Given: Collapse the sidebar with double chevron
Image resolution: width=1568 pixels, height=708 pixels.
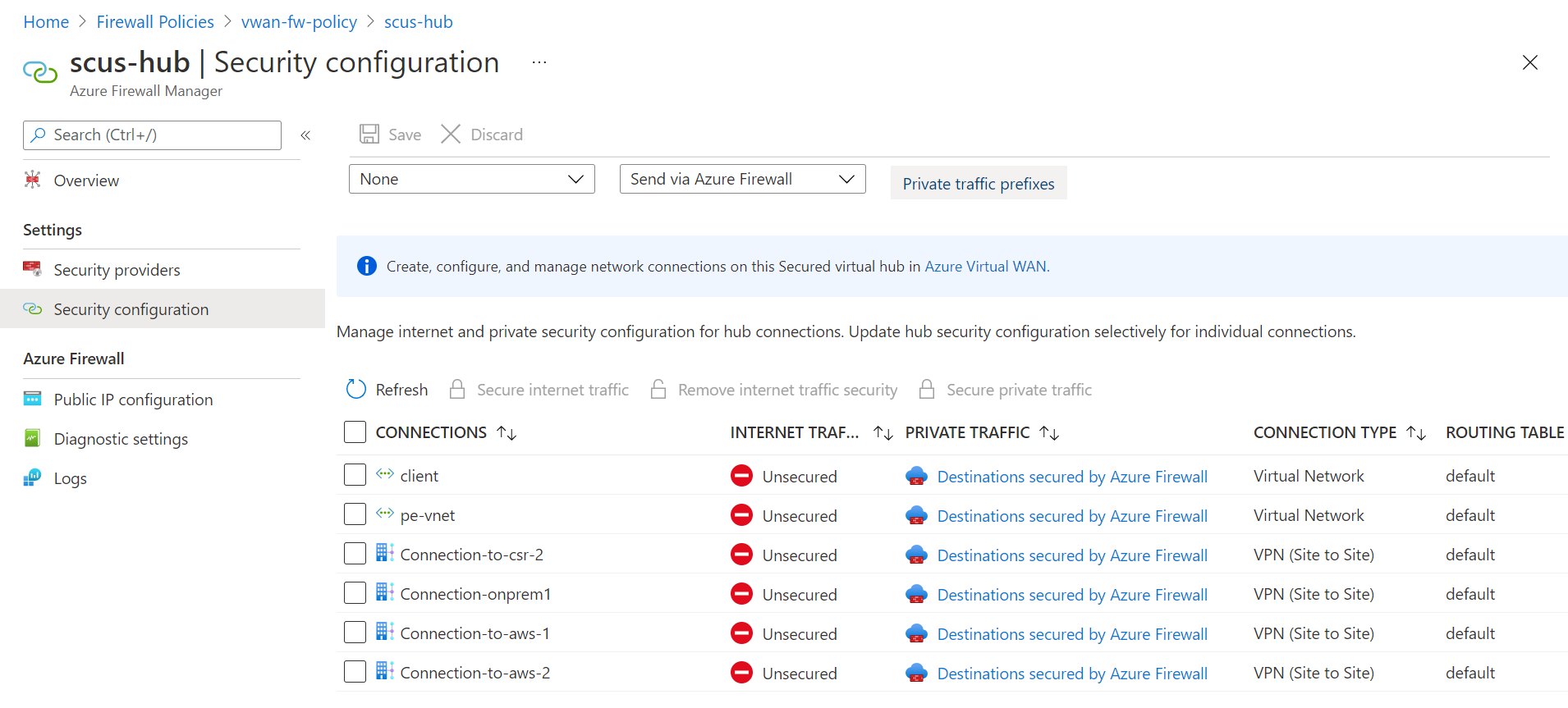Looking at the screenshot, I should (305, 135).
